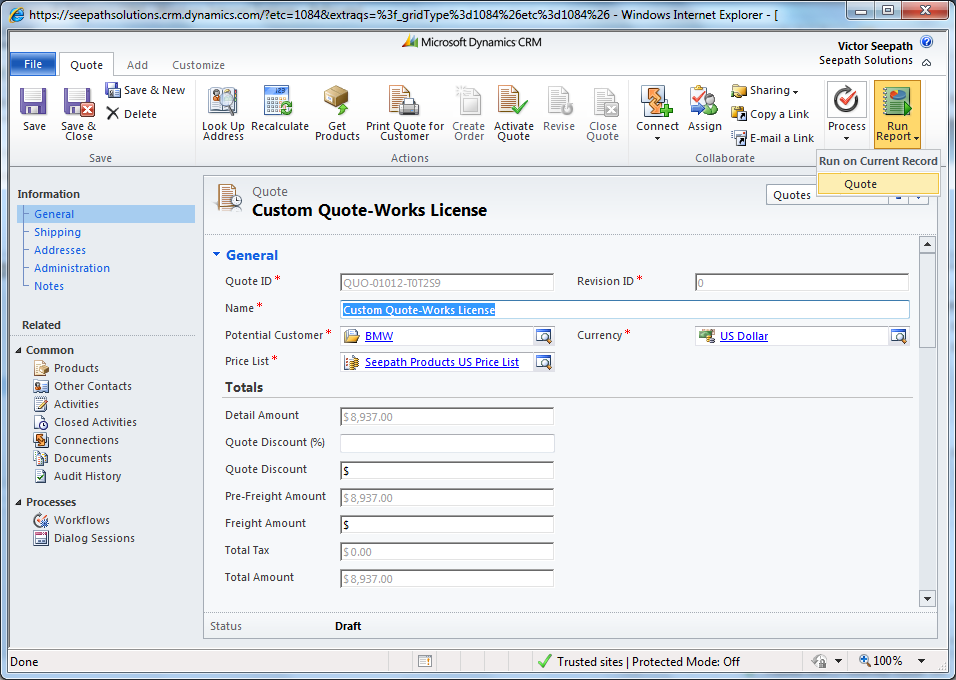This screenshot has width=956, height=680.
Task: Collapse the General section triangle
Action: click(215, 255)
